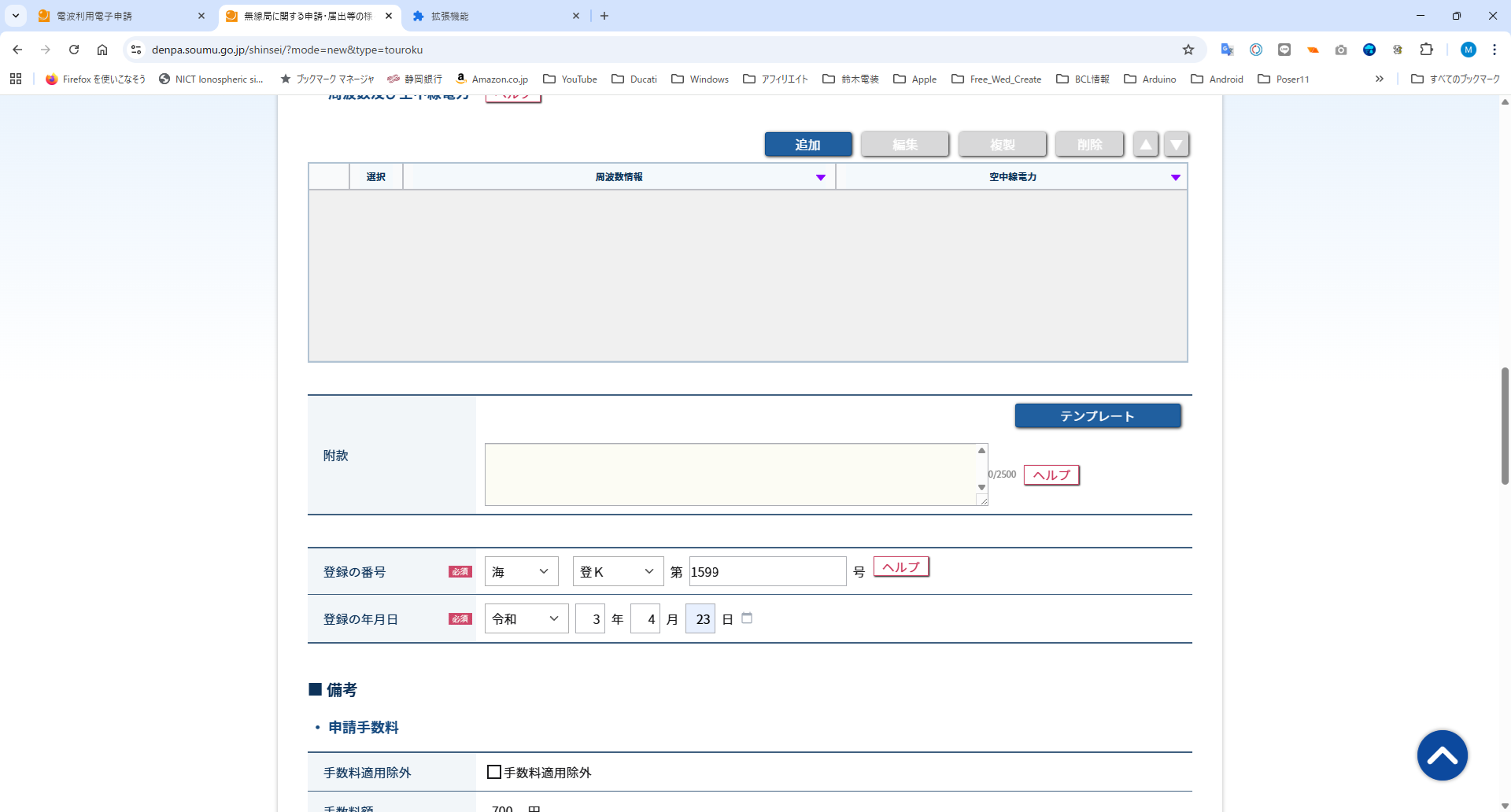The width and height of the screenshot is (1511, 812).
Task: Move row down with the down-triangle button
Action: point(1176,145)
